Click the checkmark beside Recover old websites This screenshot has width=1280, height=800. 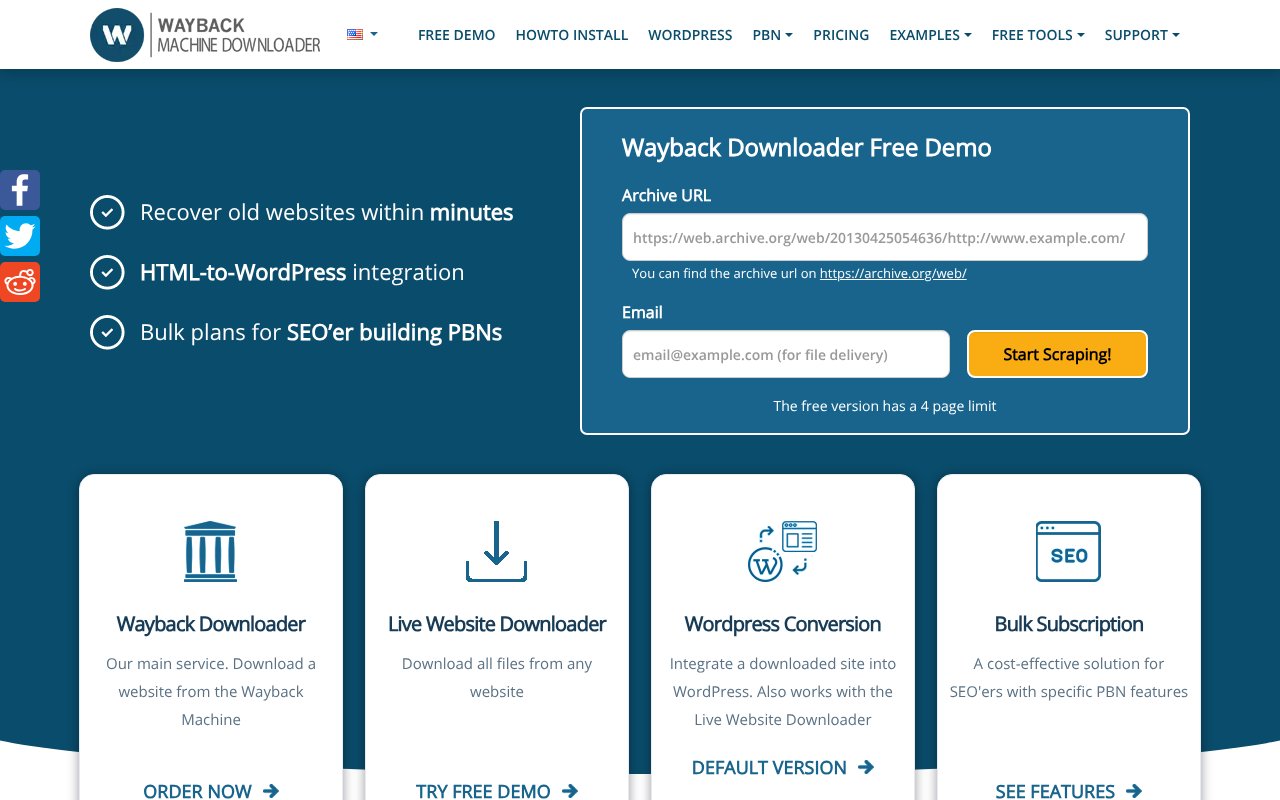pos(107,212)
